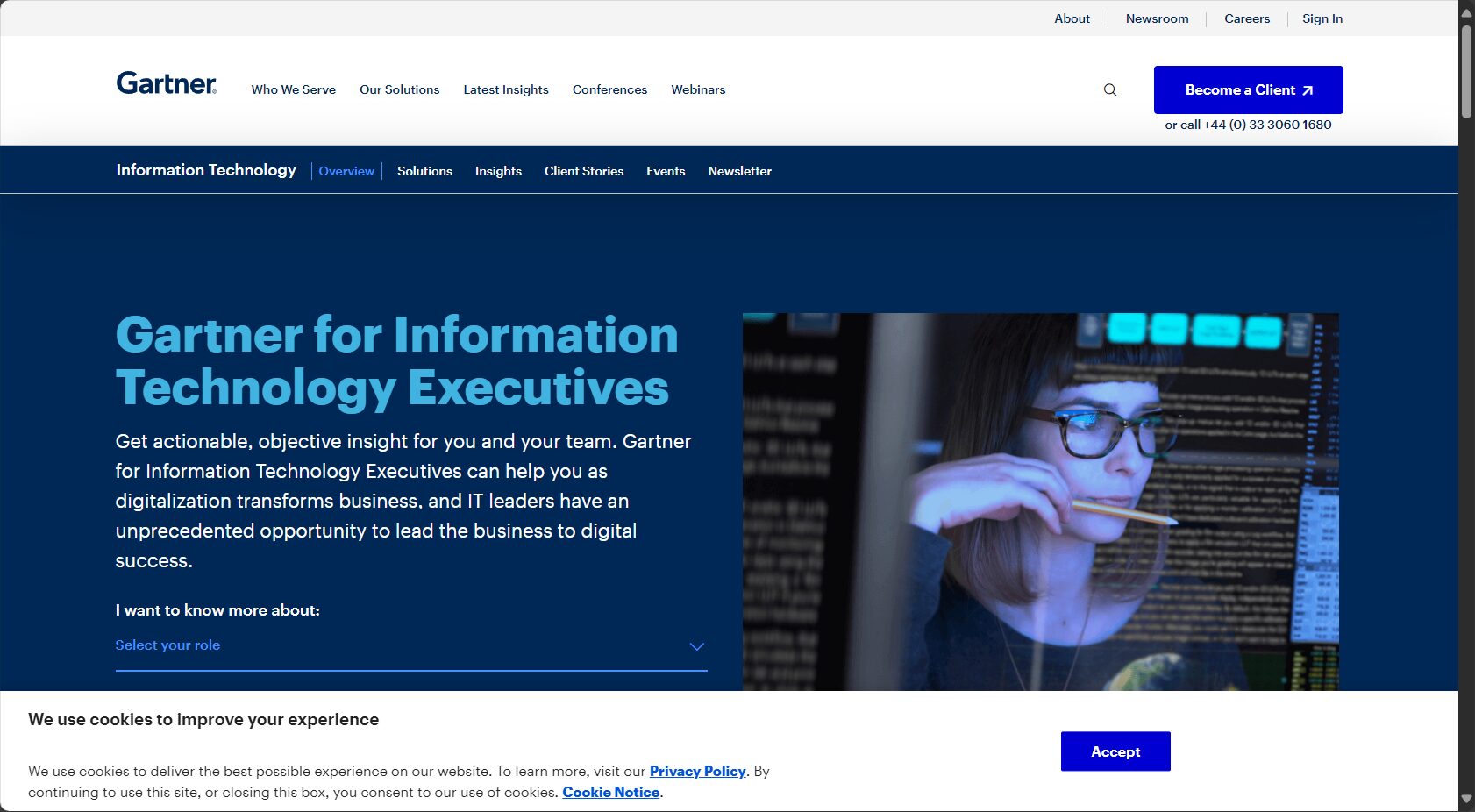Click the search magnifier icon
The width and height of the screenshot is (1475, 812).
click(1110, 89)
